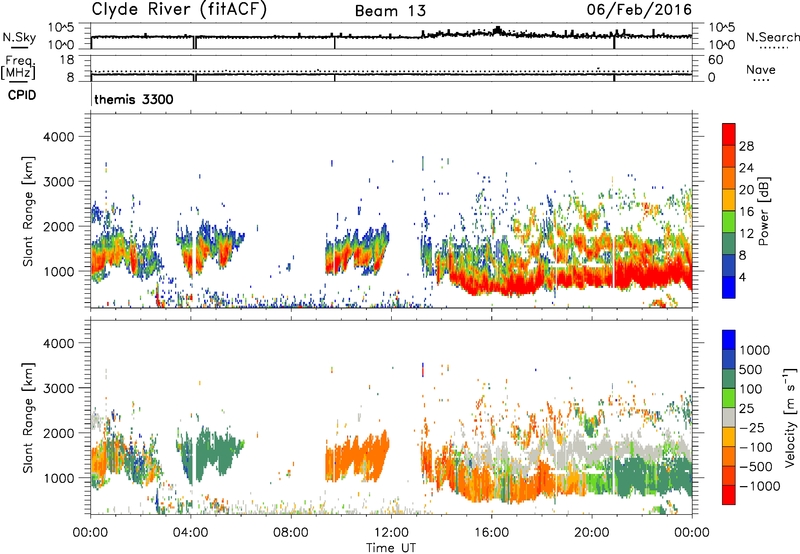
Task: Click the blue bottom segment of Power colorbar
Action: pos(729,287)
